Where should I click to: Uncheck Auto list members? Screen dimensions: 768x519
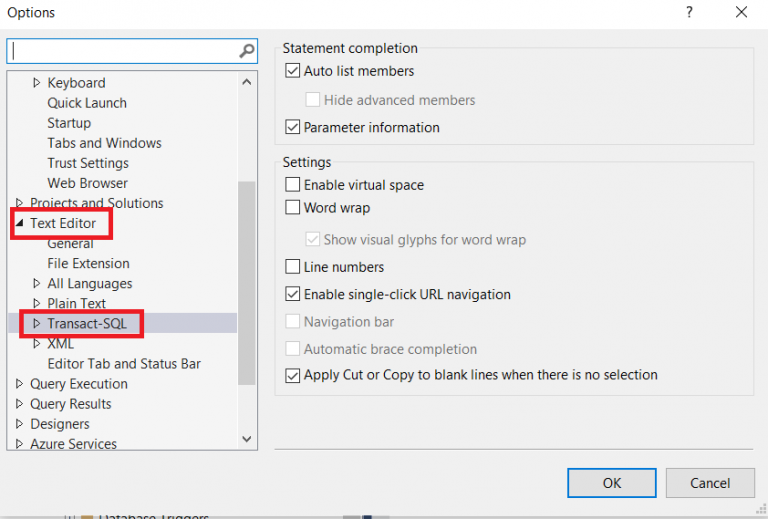[x=292, y=71]
